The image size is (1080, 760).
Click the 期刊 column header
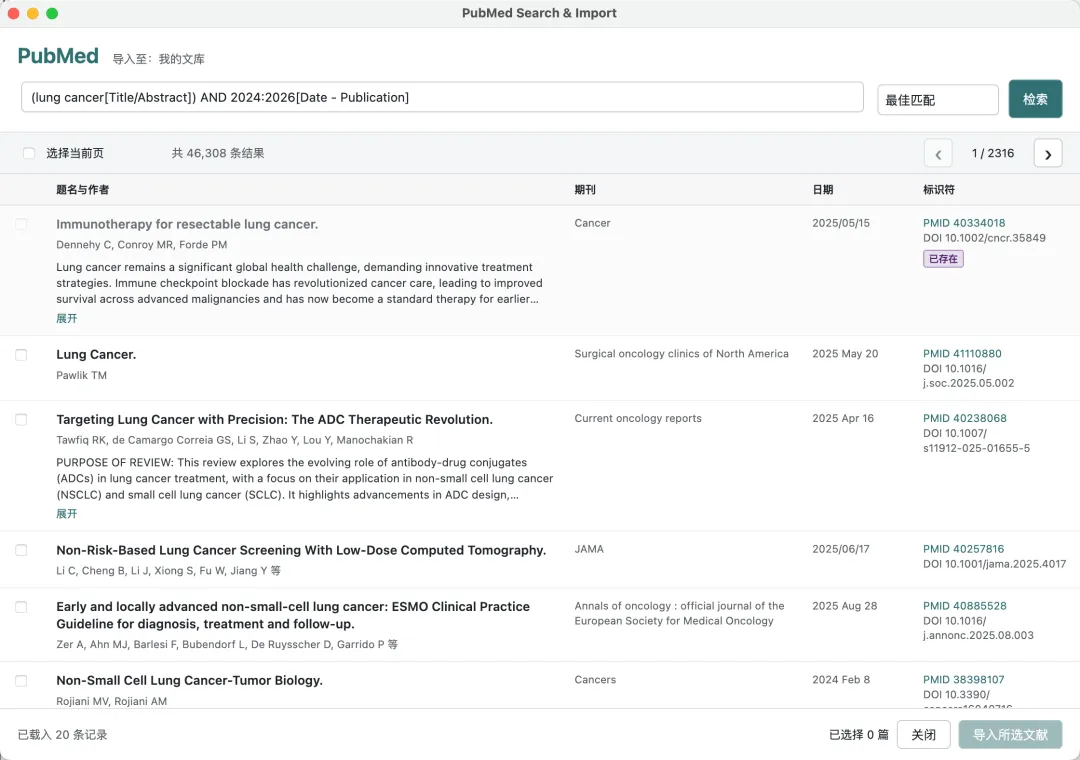pyautogui.click(x=585, y=189)
